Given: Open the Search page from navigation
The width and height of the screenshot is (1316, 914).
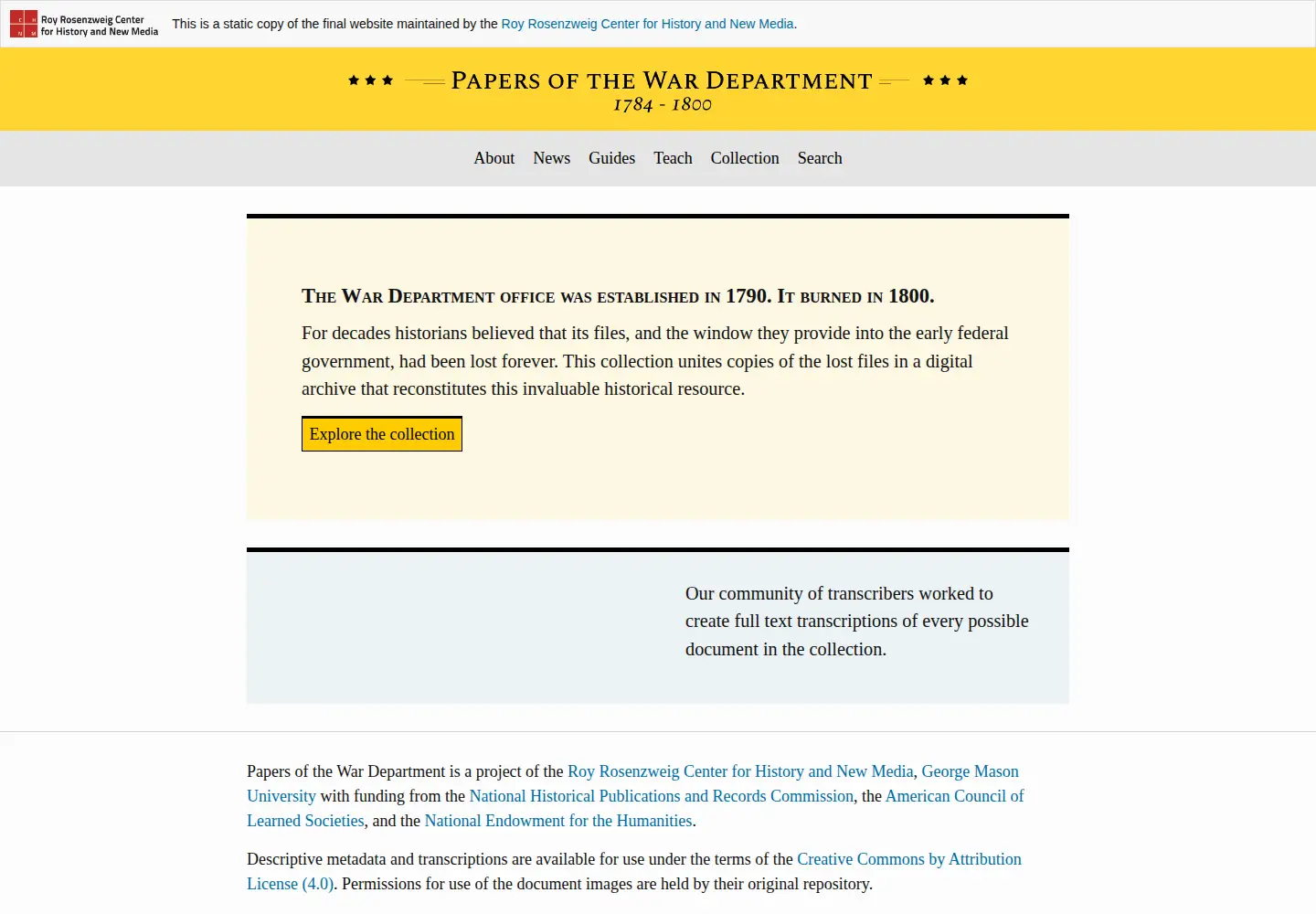Looking at the screenshot, I should (x=820, y=158).
